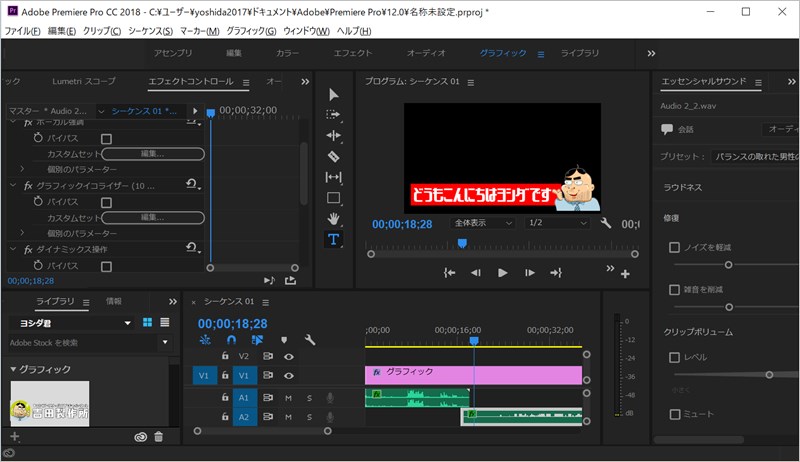Viewport: 800px width, 462px height.
Task: Collapse the グラフィック library section
Action: point(13,369)
